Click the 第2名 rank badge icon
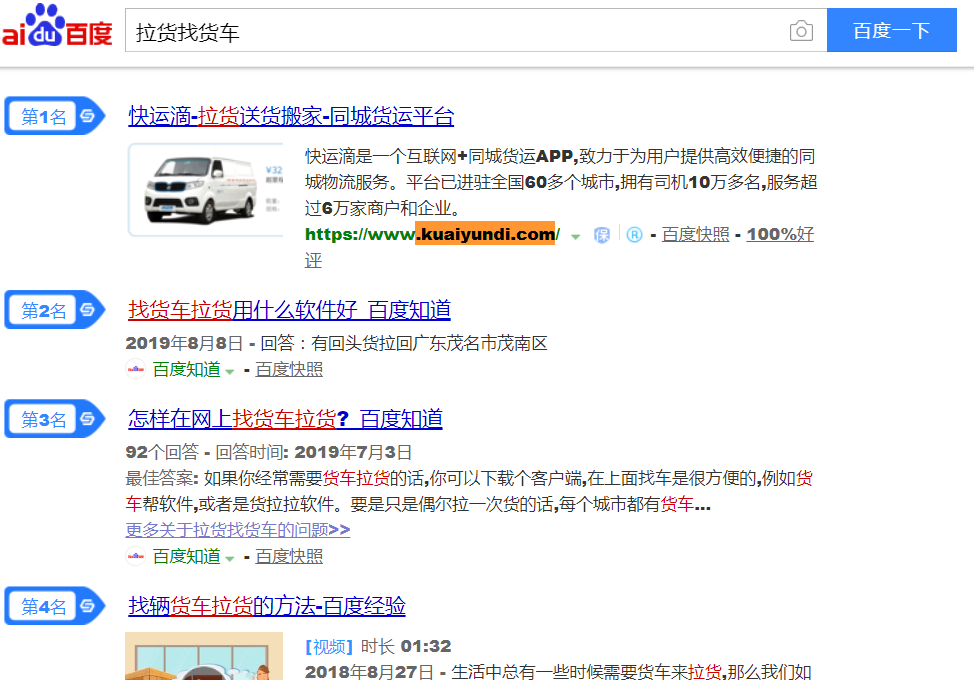This screenshot has height=680, width=974. coord(55,309)
